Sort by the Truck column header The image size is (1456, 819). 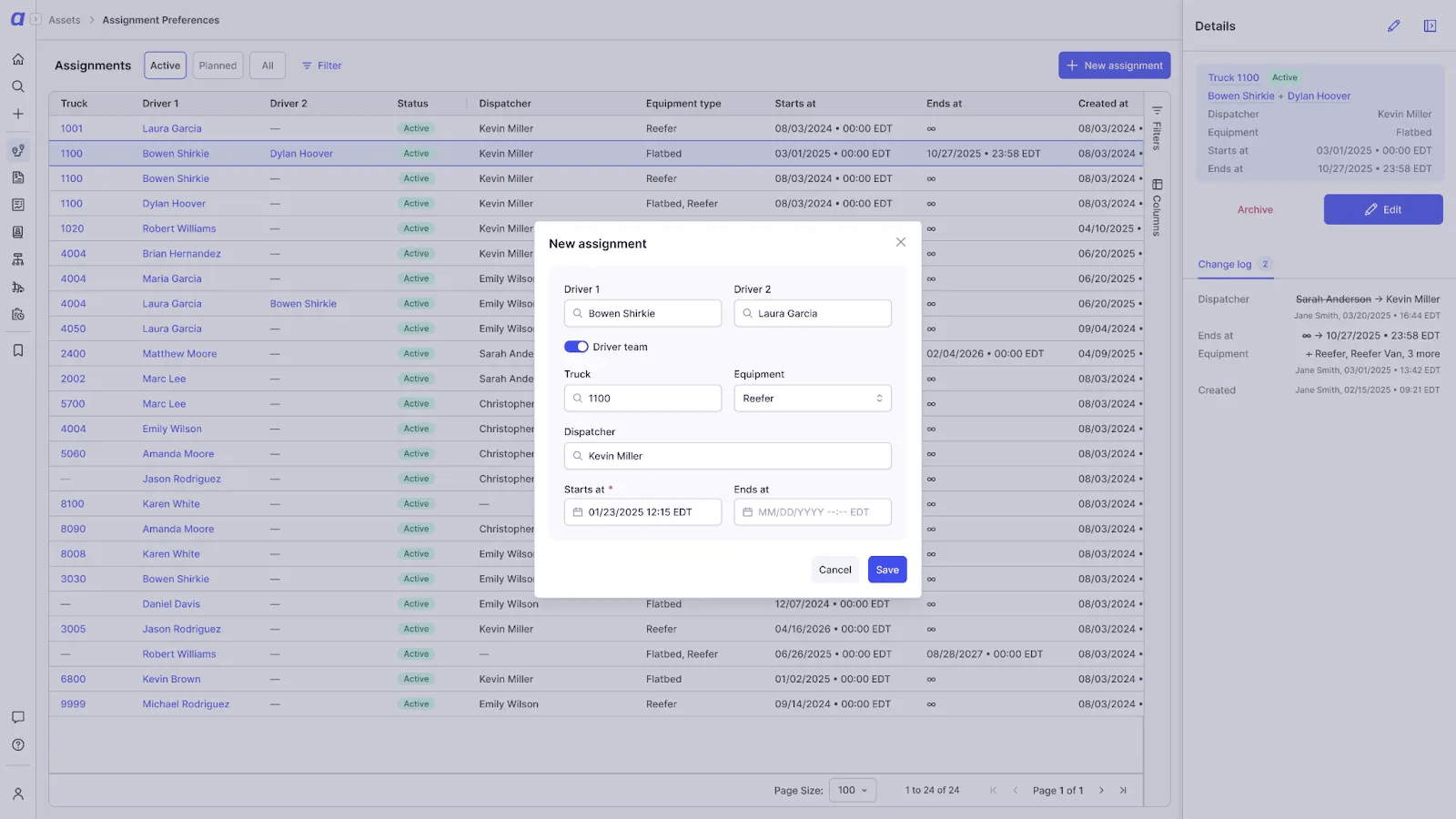click(x=75, y=104)
